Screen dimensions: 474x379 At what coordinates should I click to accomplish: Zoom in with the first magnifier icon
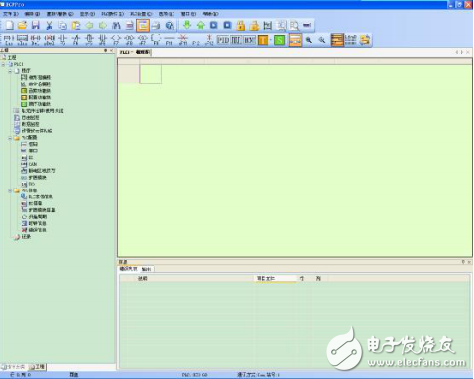click(x=309, y=40)
